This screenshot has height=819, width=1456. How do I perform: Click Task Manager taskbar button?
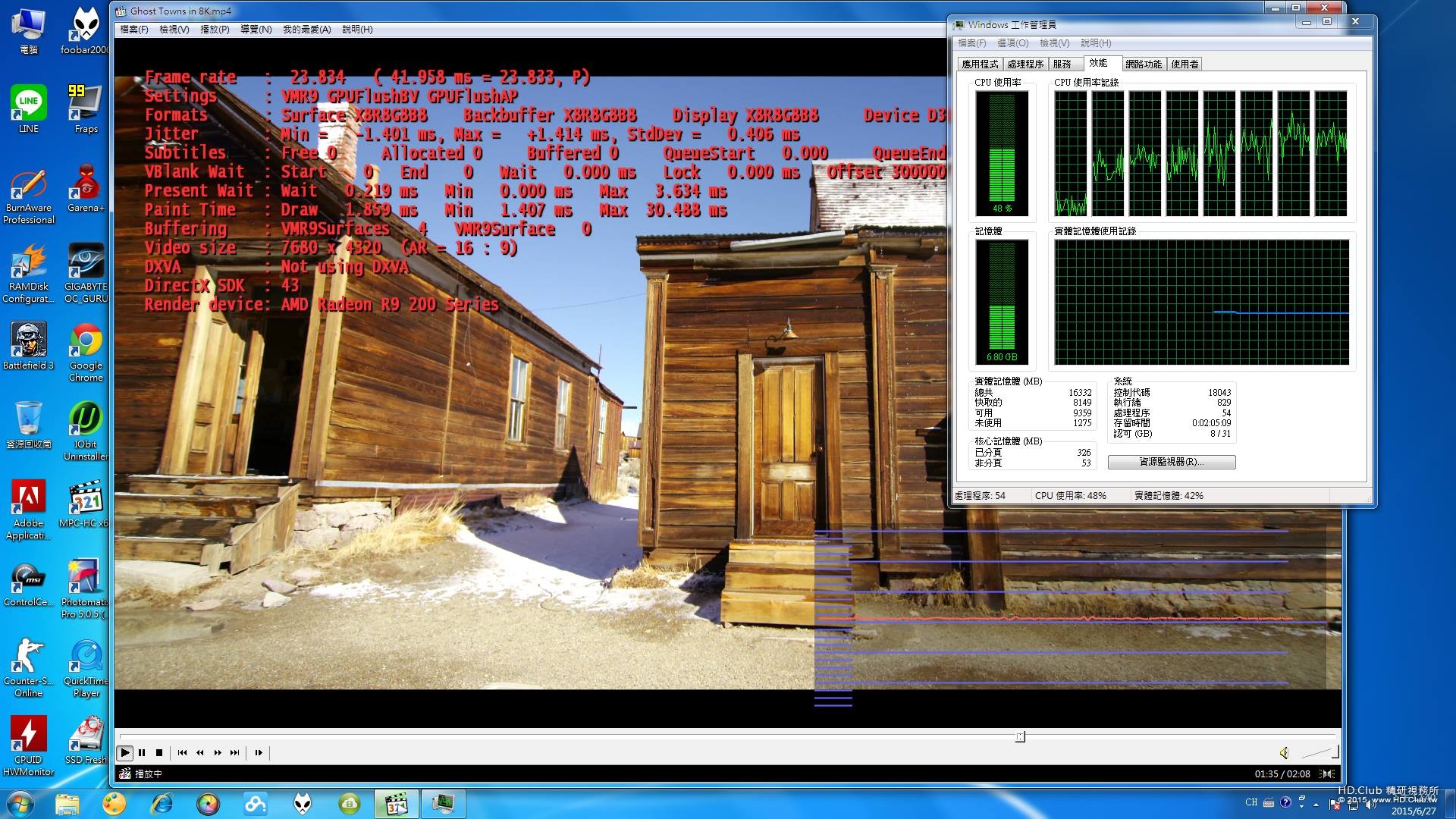(443, 804)
